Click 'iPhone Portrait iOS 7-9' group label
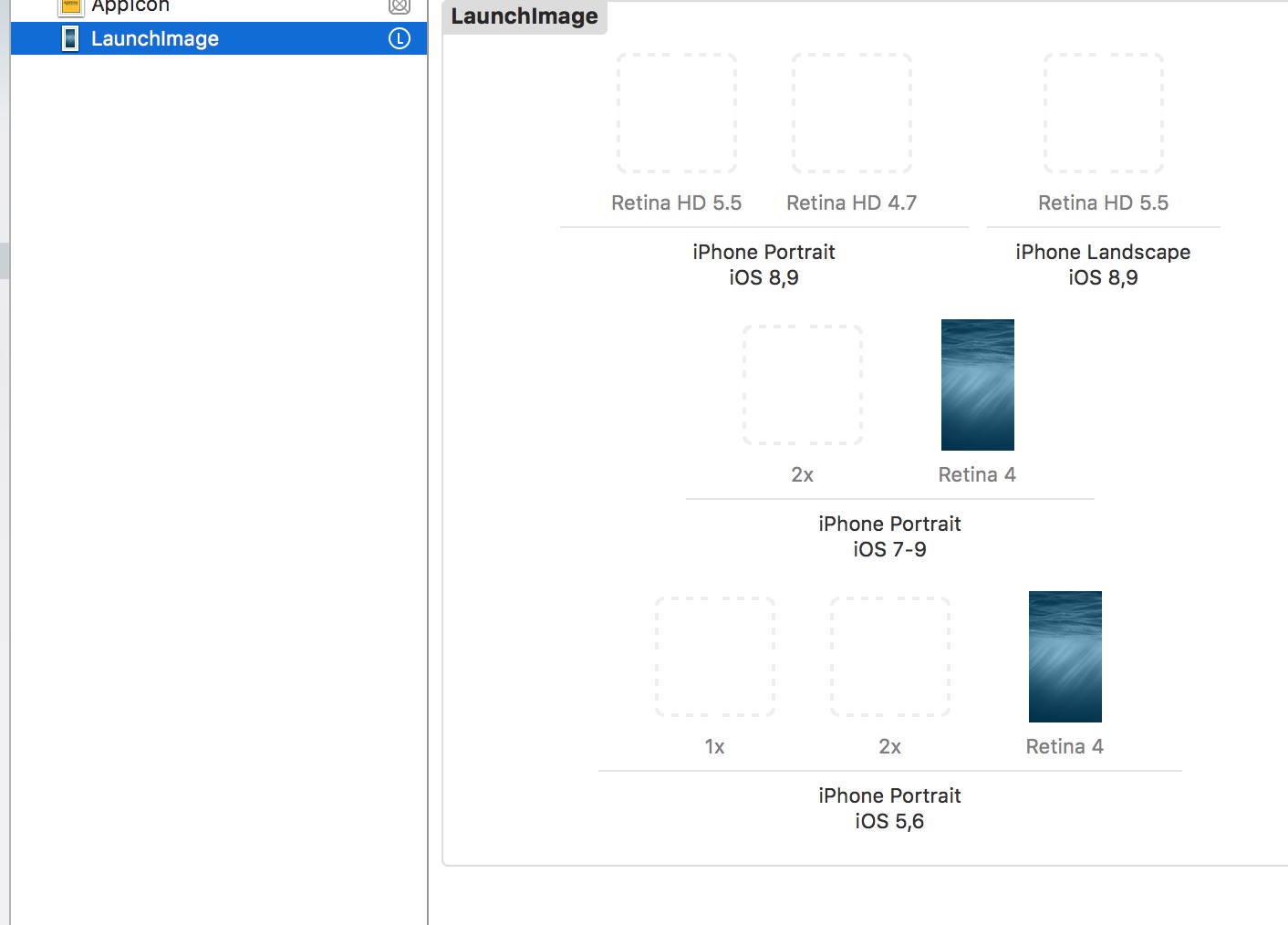The image size is (1288, 925). click(890, 536)
